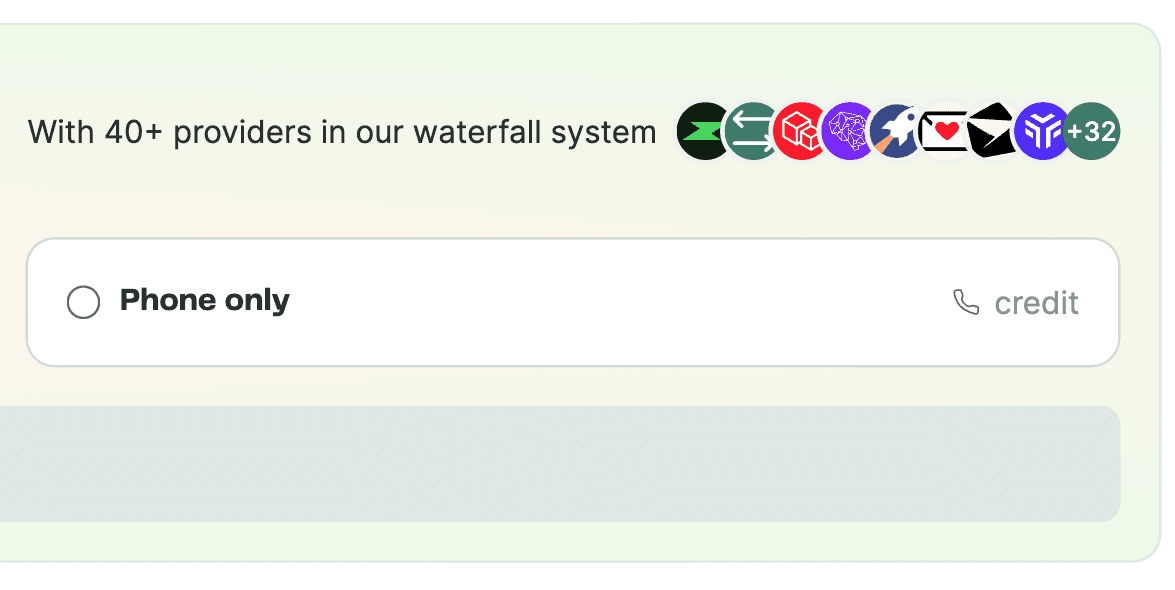Click the credit label

click(1036, 302)
